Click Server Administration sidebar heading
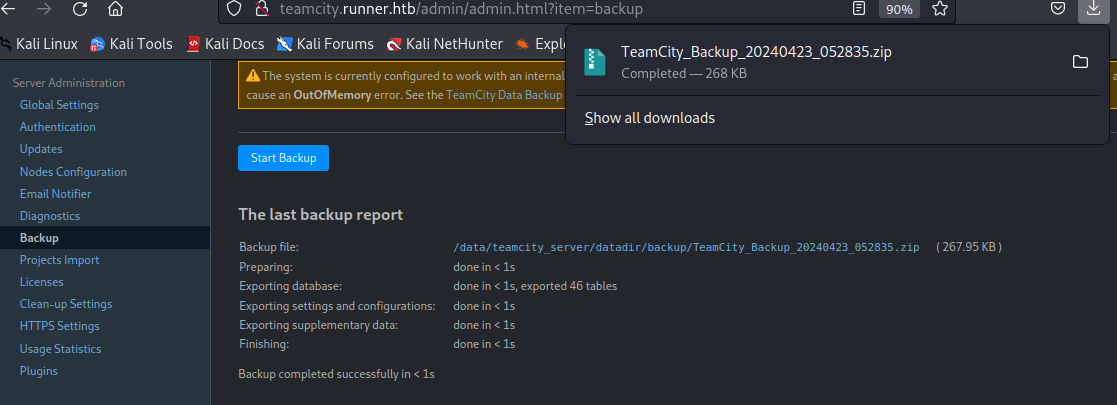 tap(69, 83)
